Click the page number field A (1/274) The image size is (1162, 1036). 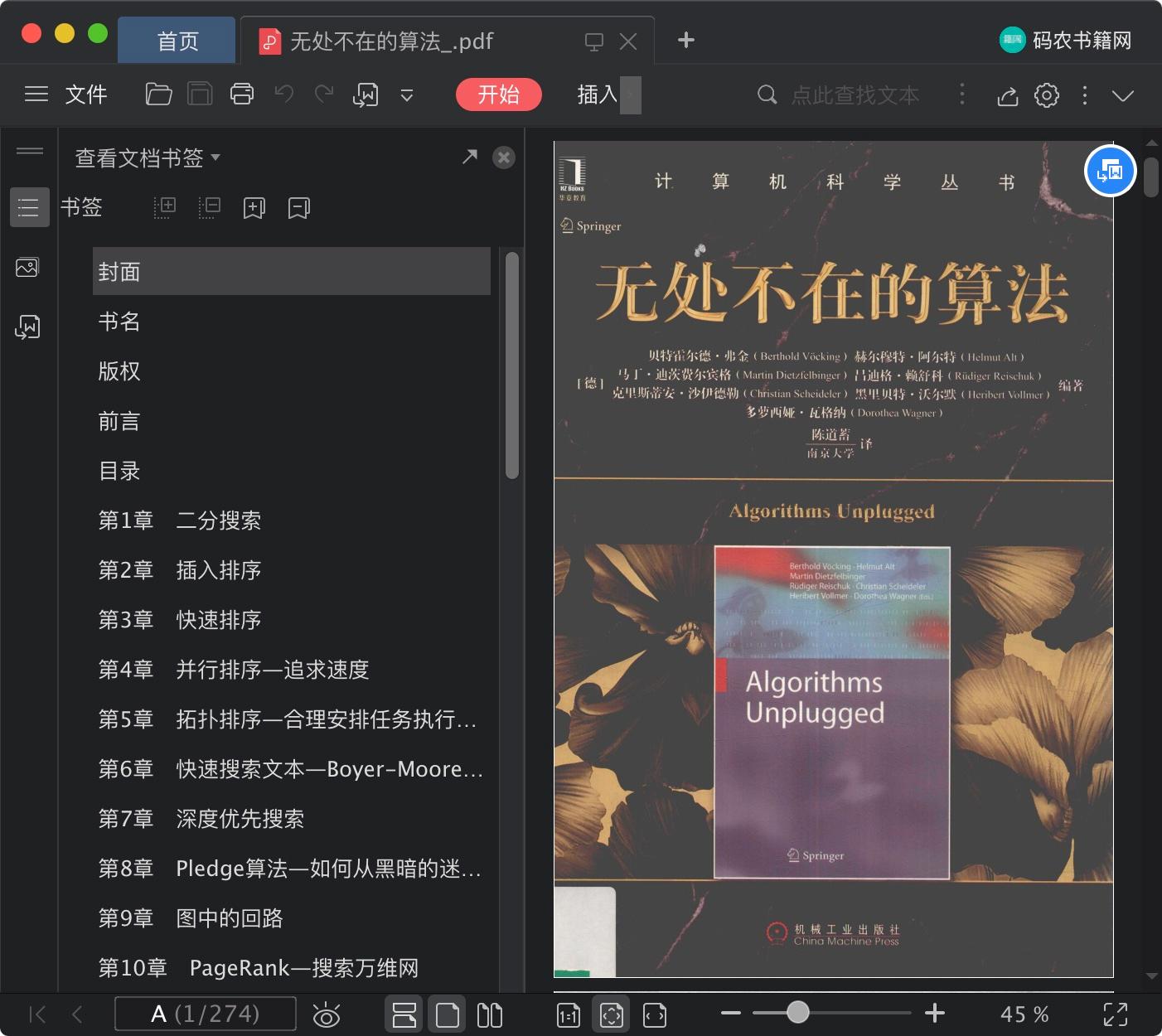206,1014
